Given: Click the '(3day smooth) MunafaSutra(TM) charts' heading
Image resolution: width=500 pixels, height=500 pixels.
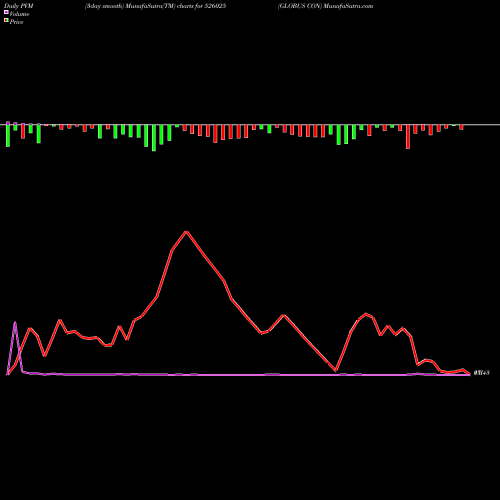Looking at the screenshot, I should point(155,6).
